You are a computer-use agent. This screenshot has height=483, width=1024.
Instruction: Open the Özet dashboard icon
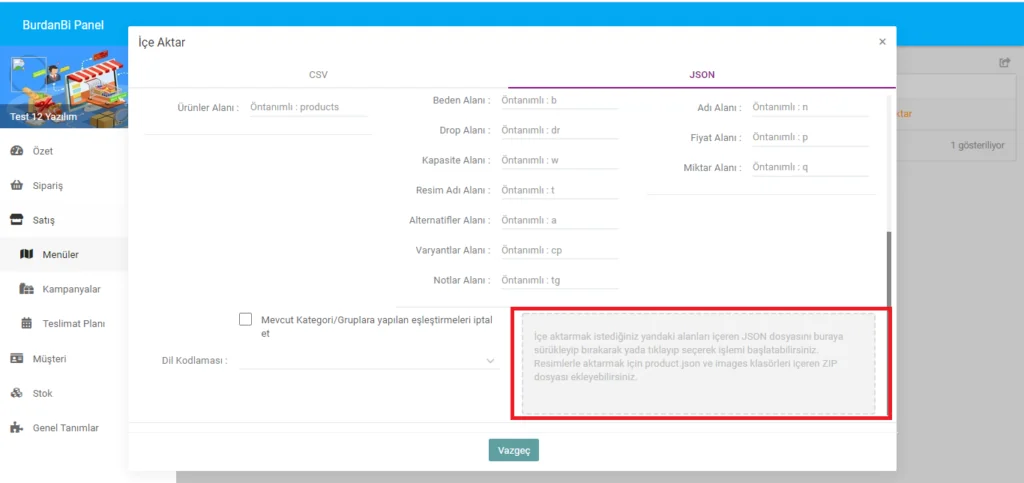point(17,151)
